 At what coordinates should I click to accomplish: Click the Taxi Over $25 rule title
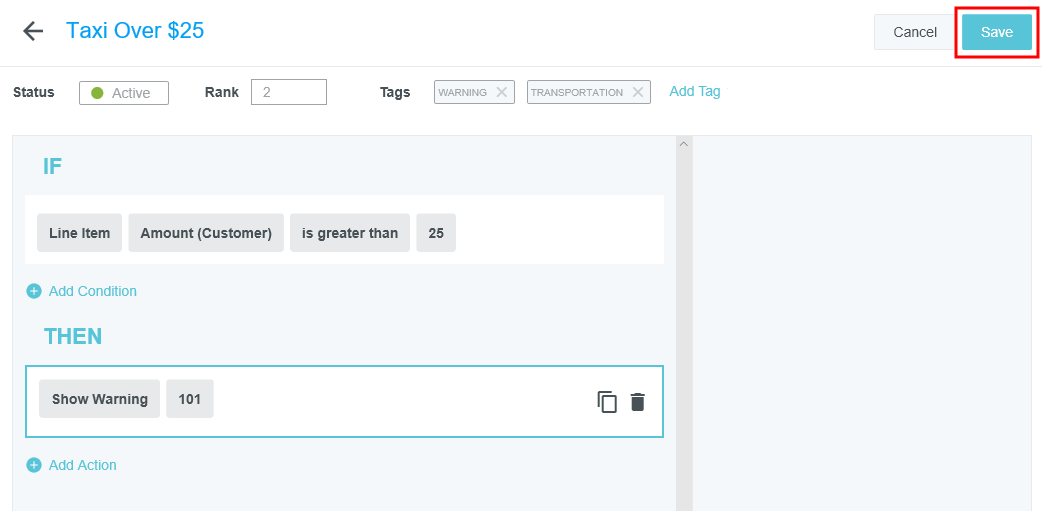[135, 30]
